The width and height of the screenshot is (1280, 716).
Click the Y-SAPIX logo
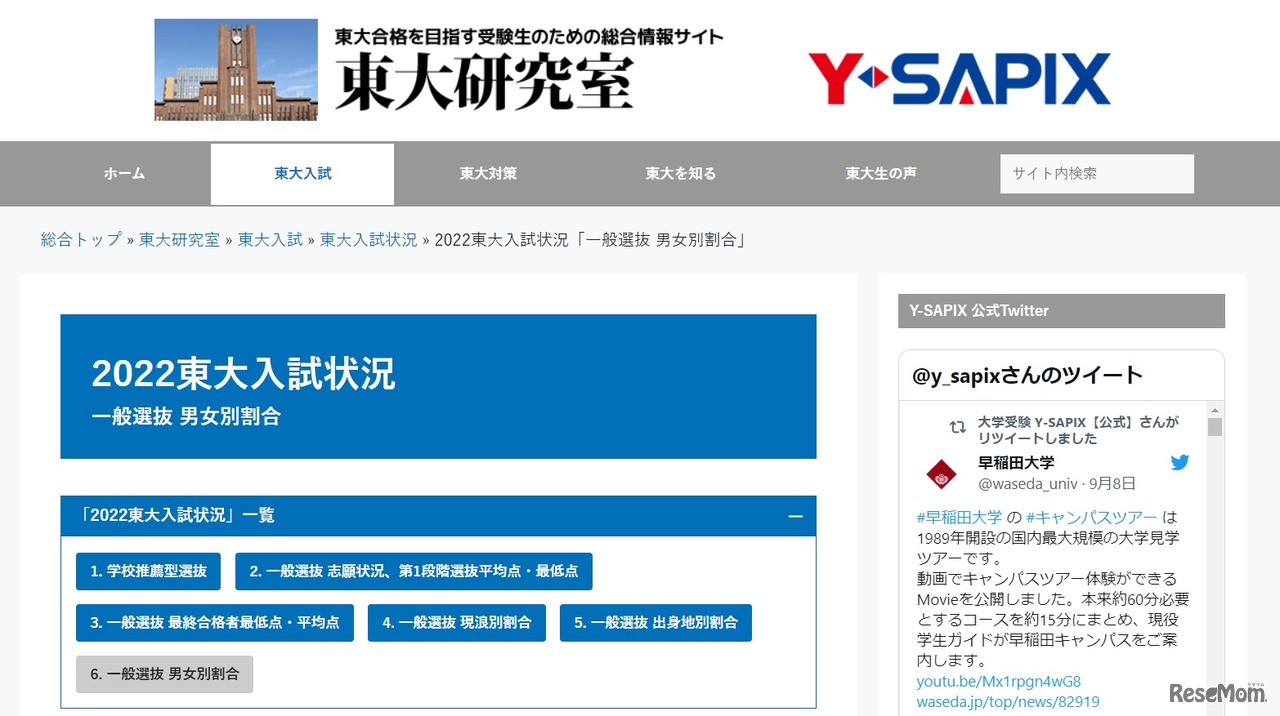958,79
